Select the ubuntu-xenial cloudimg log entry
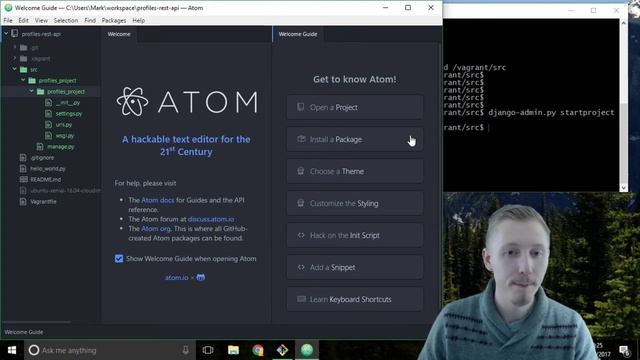This screenshot has width=640, height=360. pos(65,191)
